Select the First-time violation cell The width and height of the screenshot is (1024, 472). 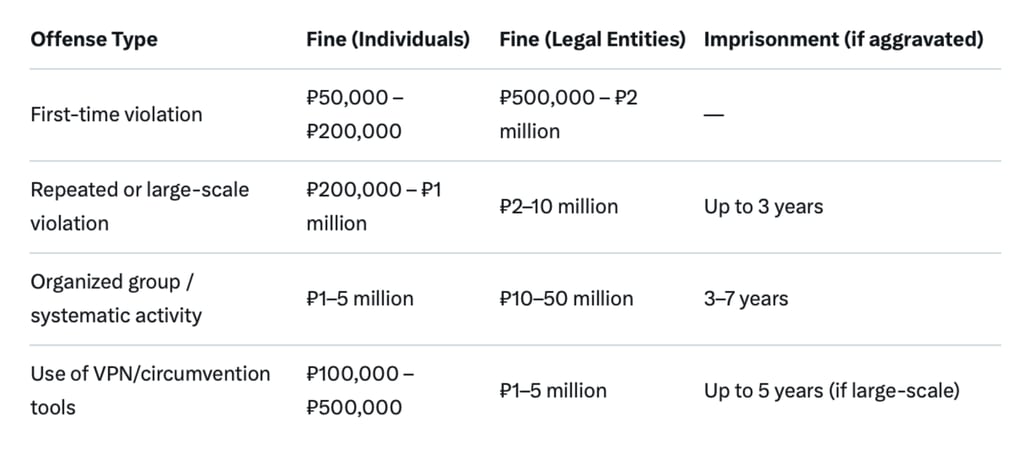pyautogui.click(x=116, y=114)
